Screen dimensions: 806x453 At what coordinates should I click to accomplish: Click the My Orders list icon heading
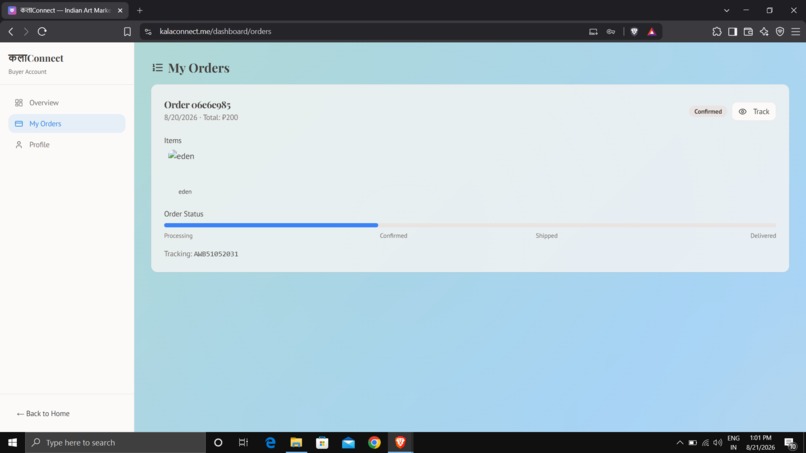coord(157,67)
